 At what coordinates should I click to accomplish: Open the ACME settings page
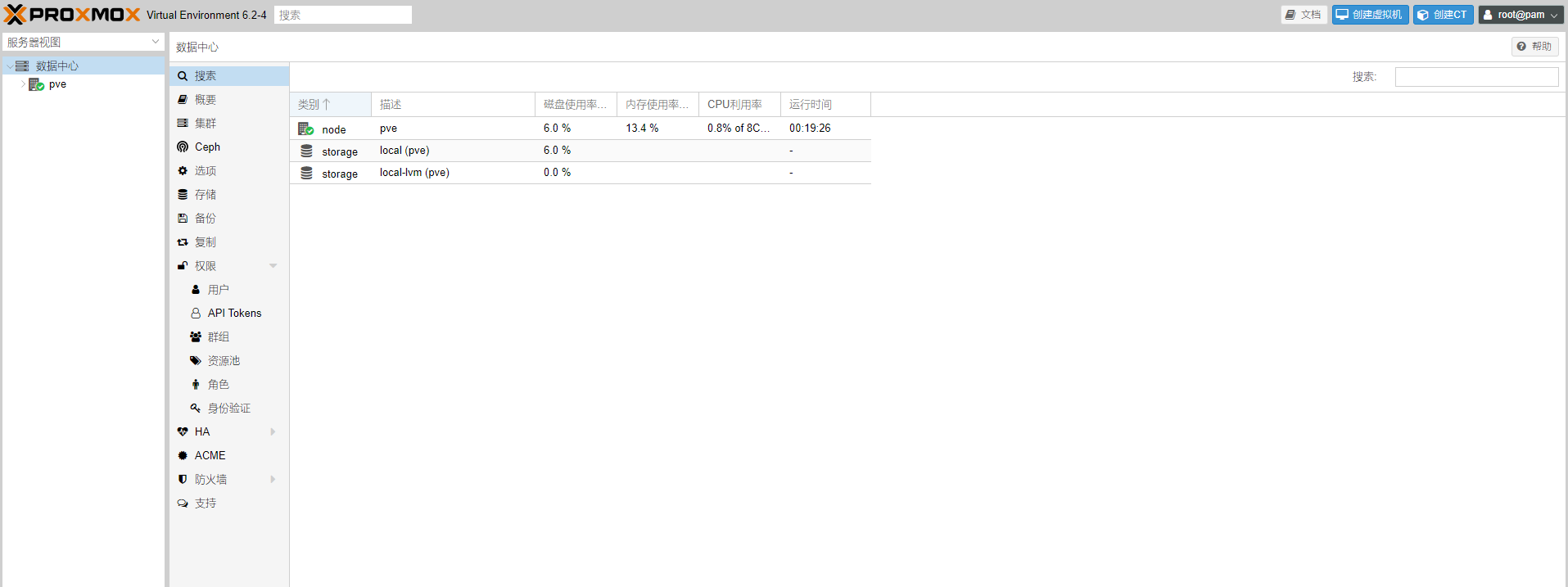pyautogui.click(x=229, y=456)
